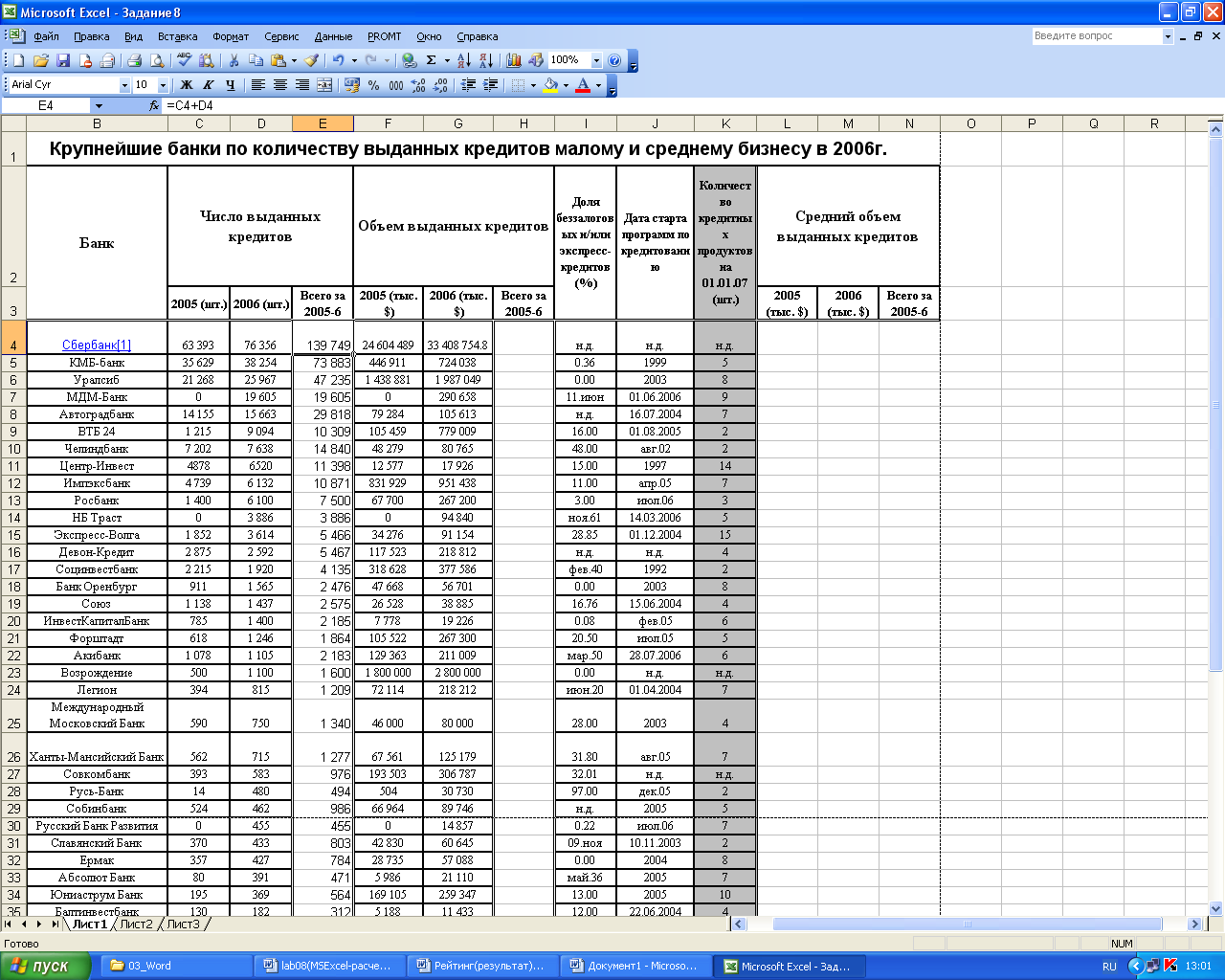This screenshot has width=1225, height=980.
Task: Click in the formula bar =C4+D4
Action: [692, 105]
